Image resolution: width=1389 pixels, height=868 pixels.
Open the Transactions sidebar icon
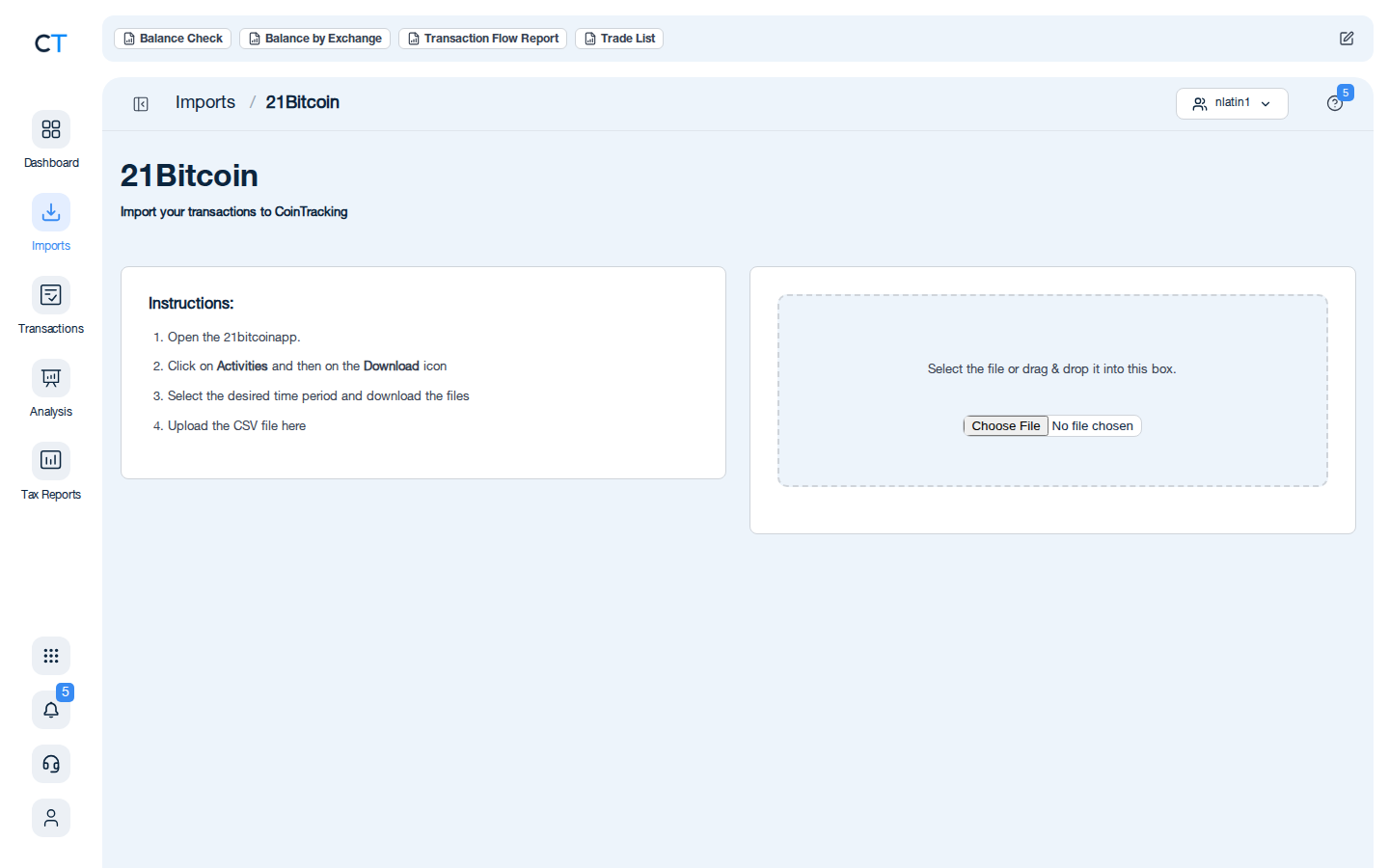point(51,295)
